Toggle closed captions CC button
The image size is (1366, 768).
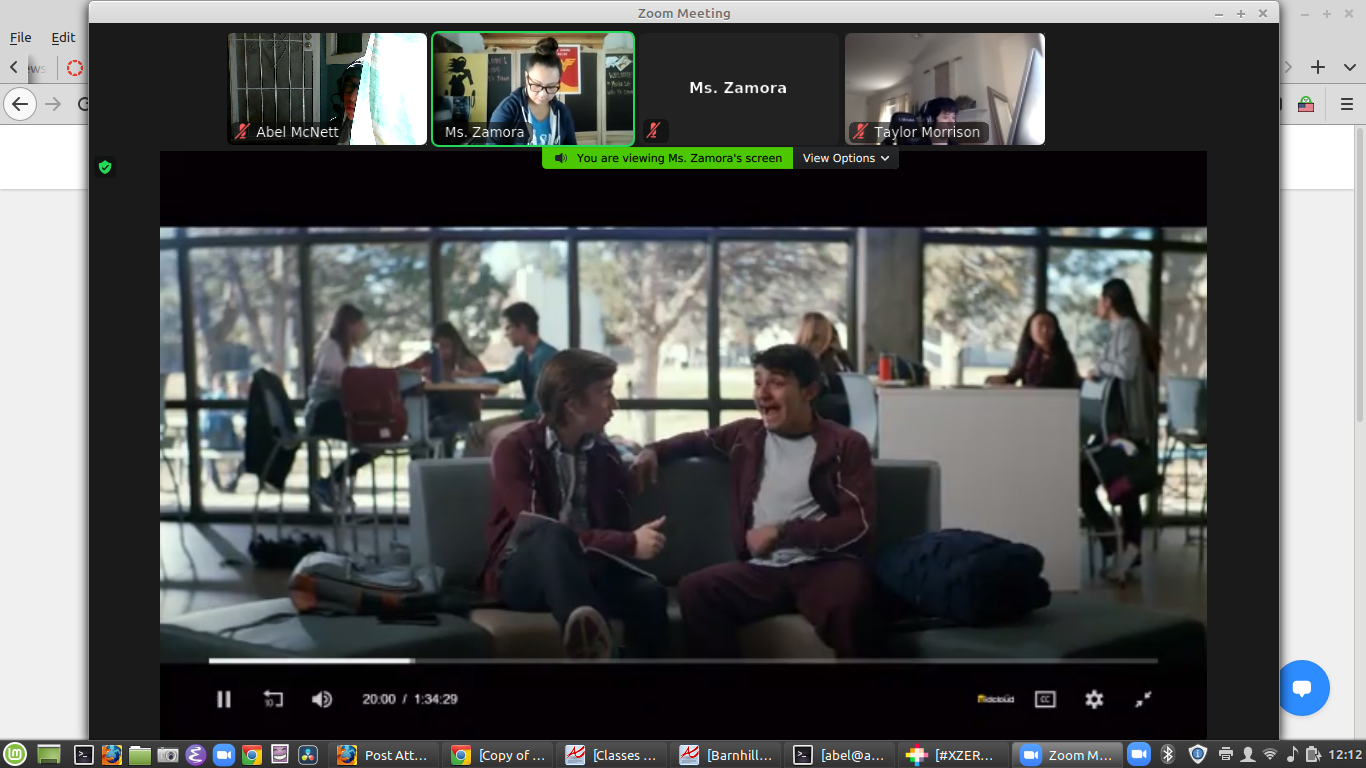[x=1045, y=699]
